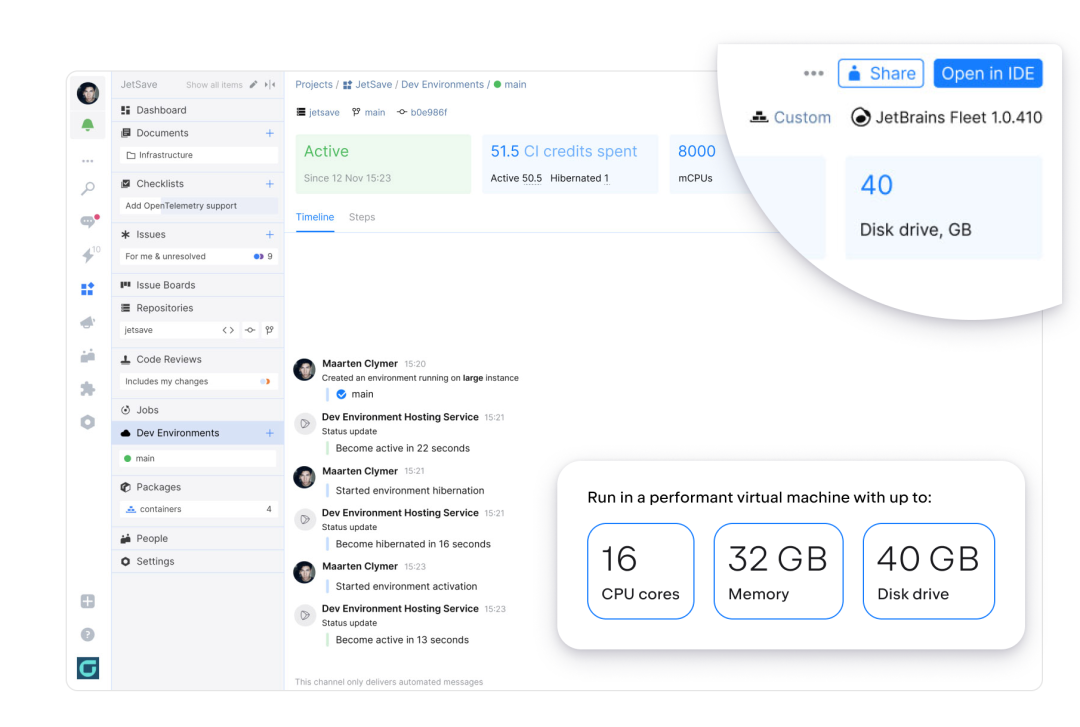Open People section
Viewport: 1080px width, 727px height.
click(x=198, y=538)
